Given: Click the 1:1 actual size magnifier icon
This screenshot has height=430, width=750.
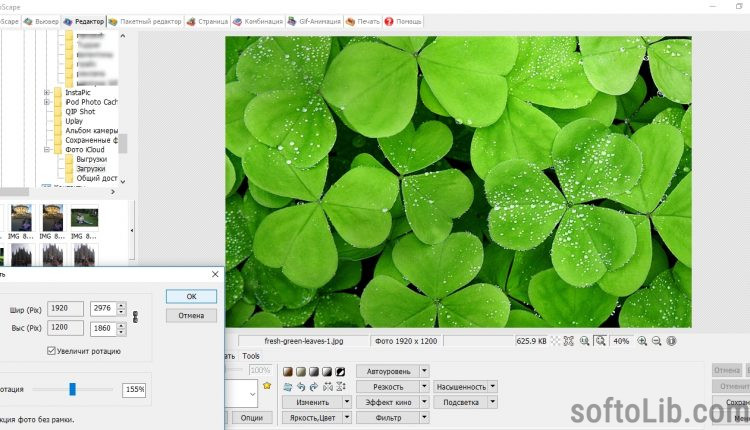Looking at the screenshot, I should (x=584, y=341).
